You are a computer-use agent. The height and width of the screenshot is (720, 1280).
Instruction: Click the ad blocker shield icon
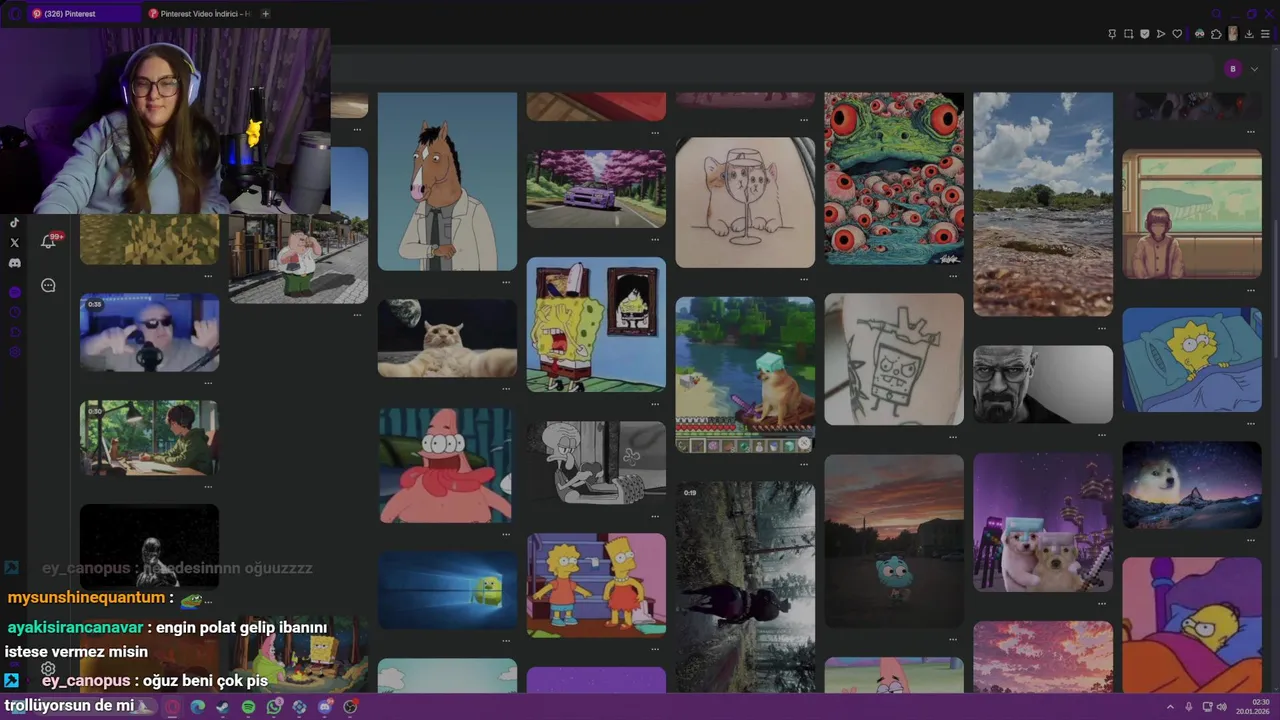point(1144,34)
